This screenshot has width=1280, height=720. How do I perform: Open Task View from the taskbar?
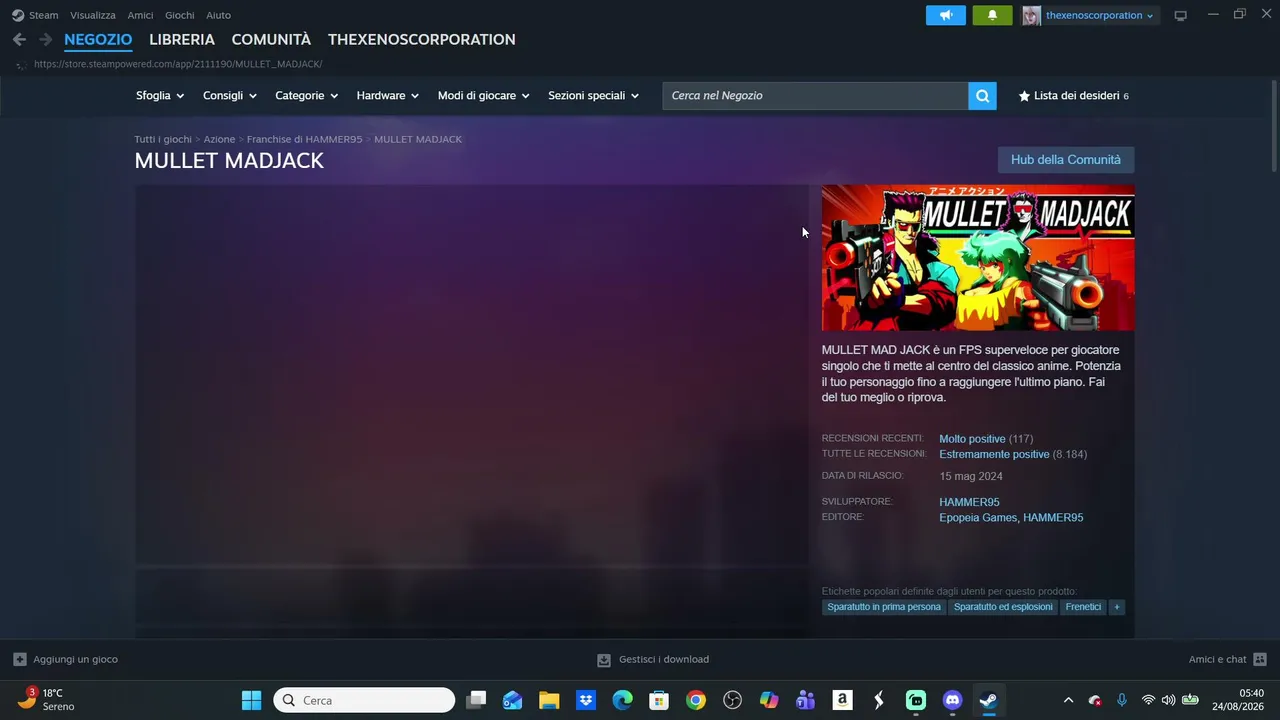477,700
